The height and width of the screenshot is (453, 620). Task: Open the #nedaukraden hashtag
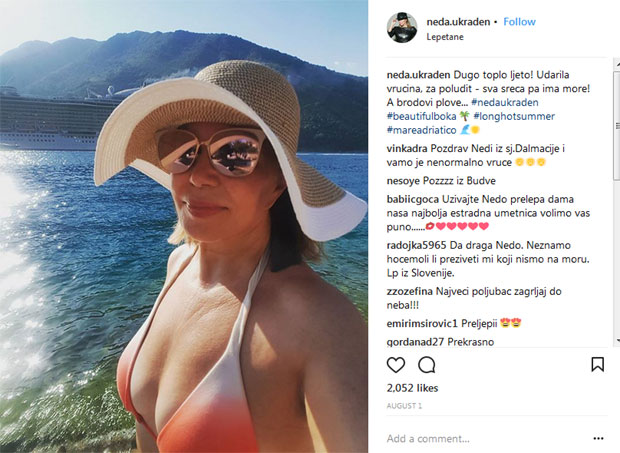(x=505, y=102)
